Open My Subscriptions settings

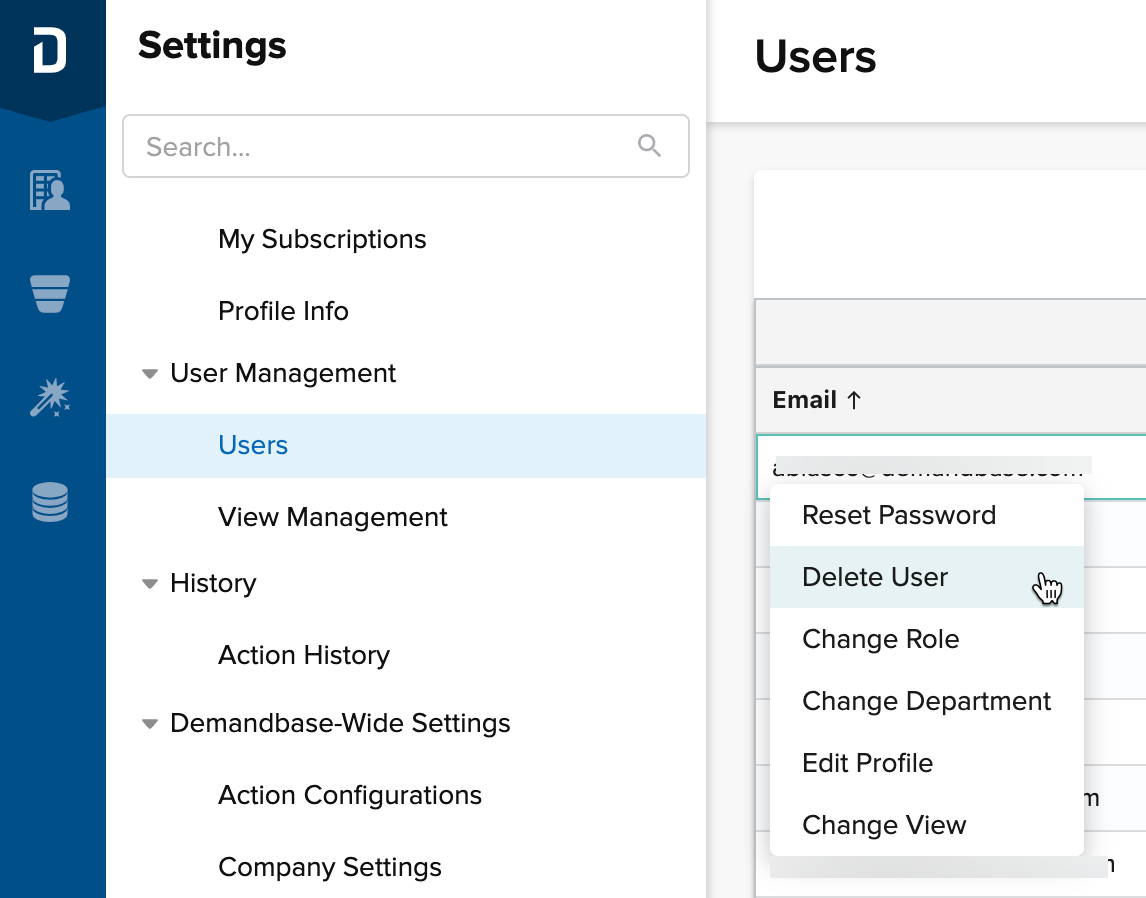click(x=322, y=239)
